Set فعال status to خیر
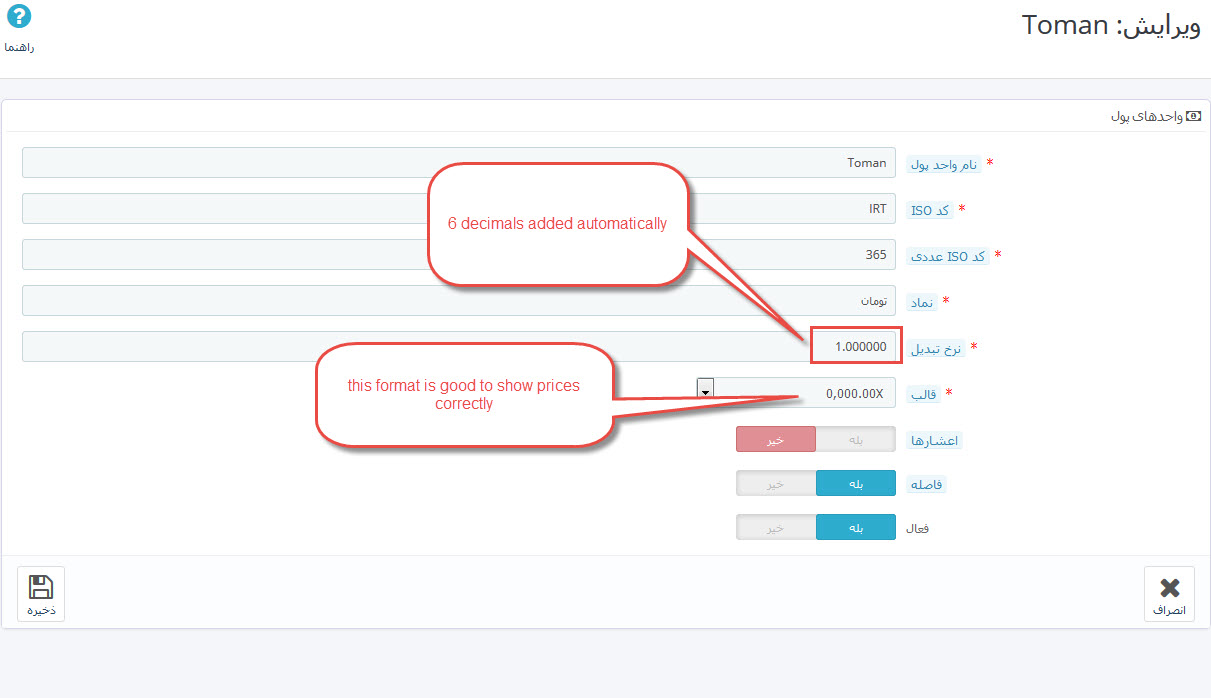Screen dimensions: 1211x698 (x=776, y=527)
